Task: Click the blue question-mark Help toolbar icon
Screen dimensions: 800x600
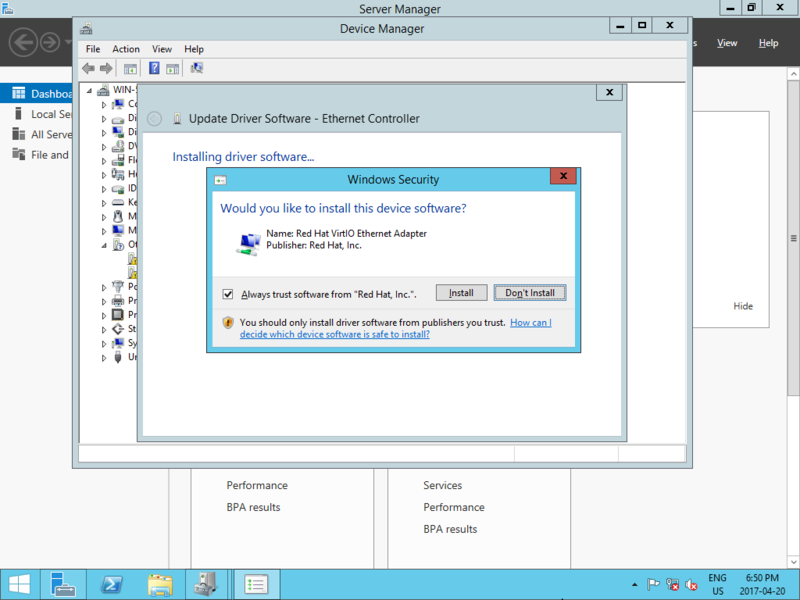Action: [x=154, y=68]
